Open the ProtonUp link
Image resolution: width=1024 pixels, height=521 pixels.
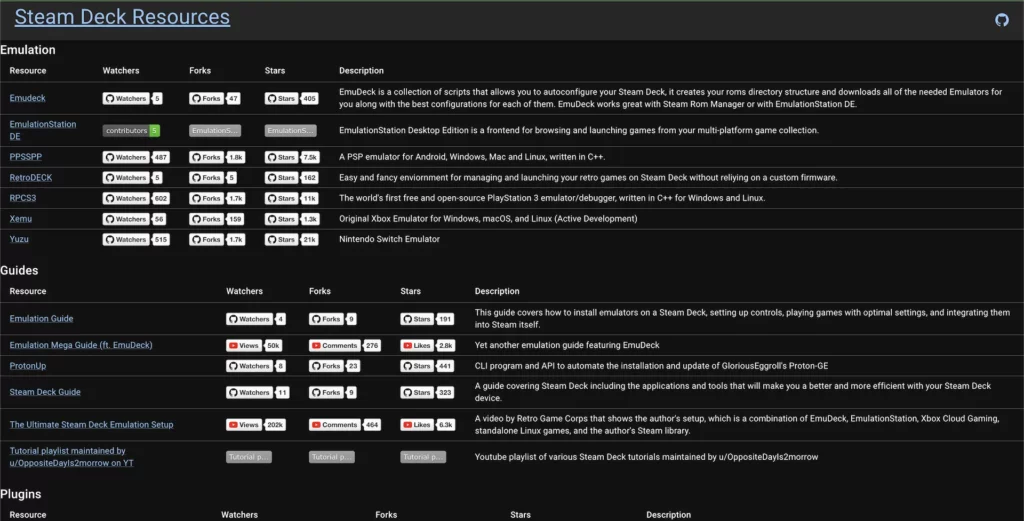27,366
